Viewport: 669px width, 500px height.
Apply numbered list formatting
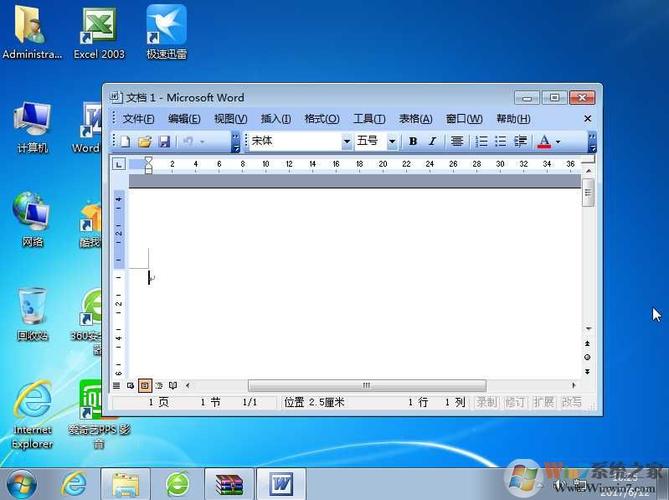point(481,141)
